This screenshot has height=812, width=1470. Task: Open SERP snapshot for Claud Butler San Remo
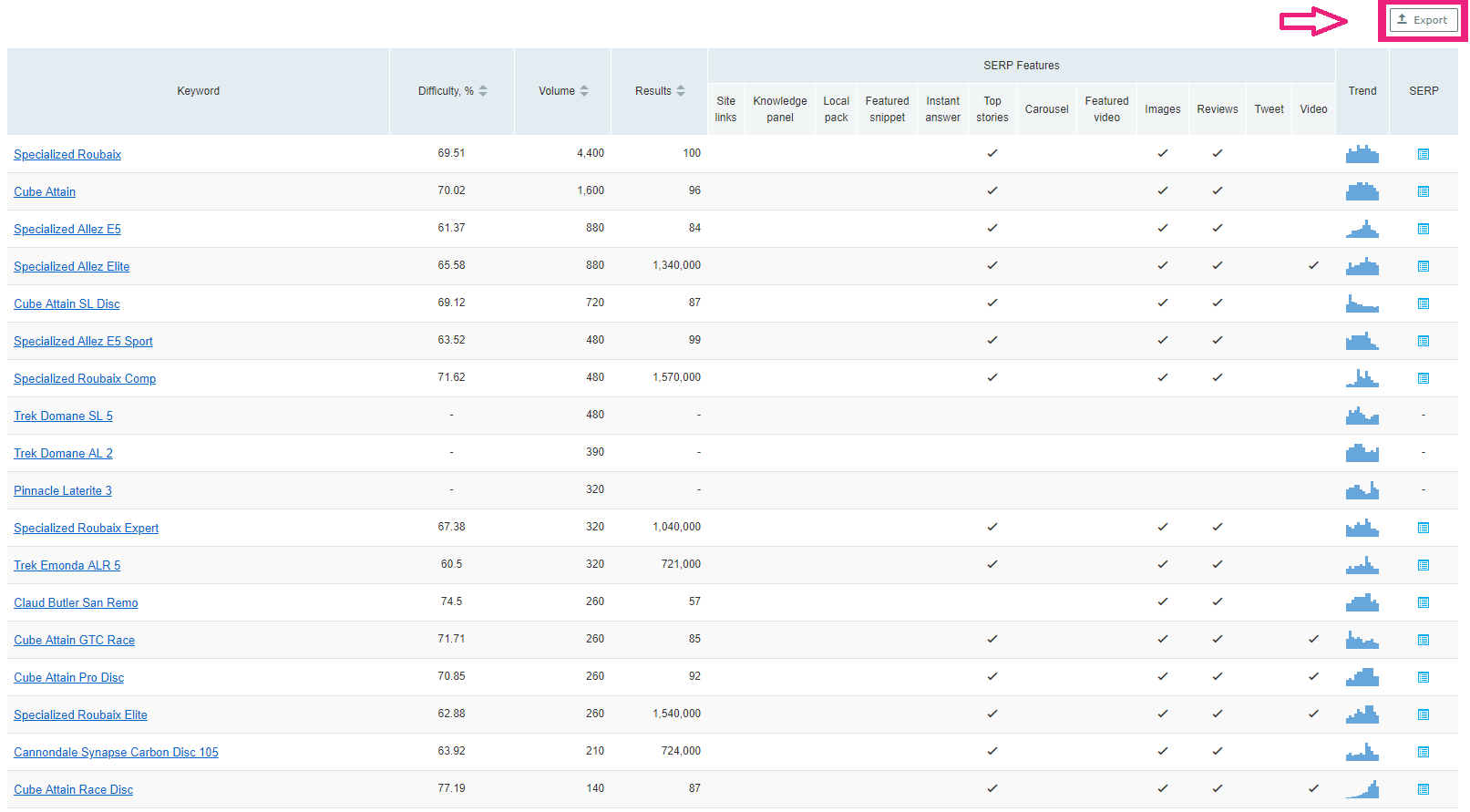pyautogui.click(x=1424, y=602)
